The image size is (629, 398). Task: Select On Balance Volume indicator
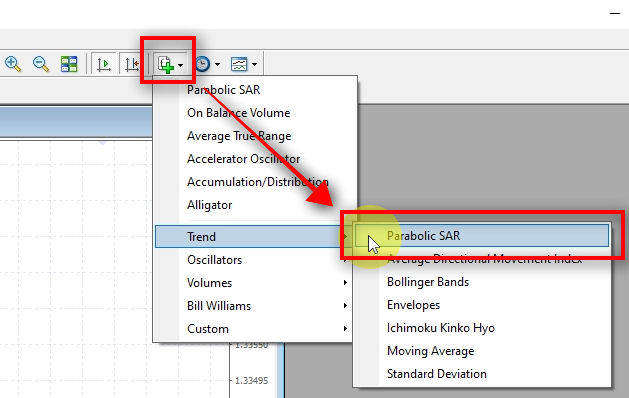coord(255,113)
